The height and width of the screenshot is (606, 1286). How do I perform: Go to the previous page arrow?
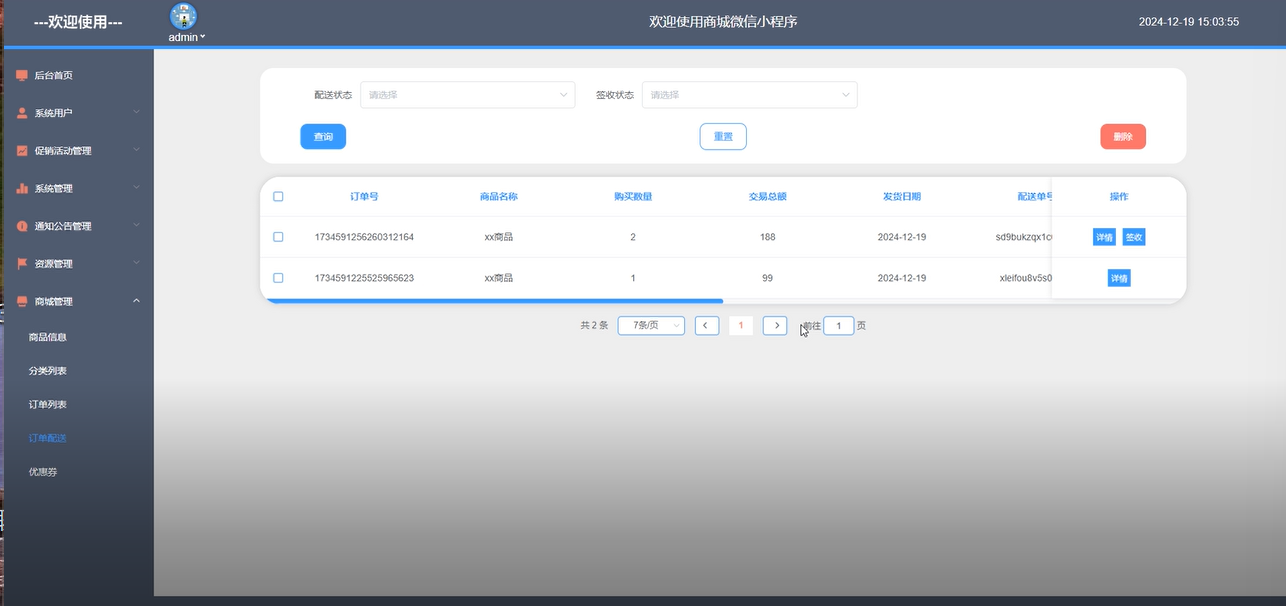pos(707,325)
